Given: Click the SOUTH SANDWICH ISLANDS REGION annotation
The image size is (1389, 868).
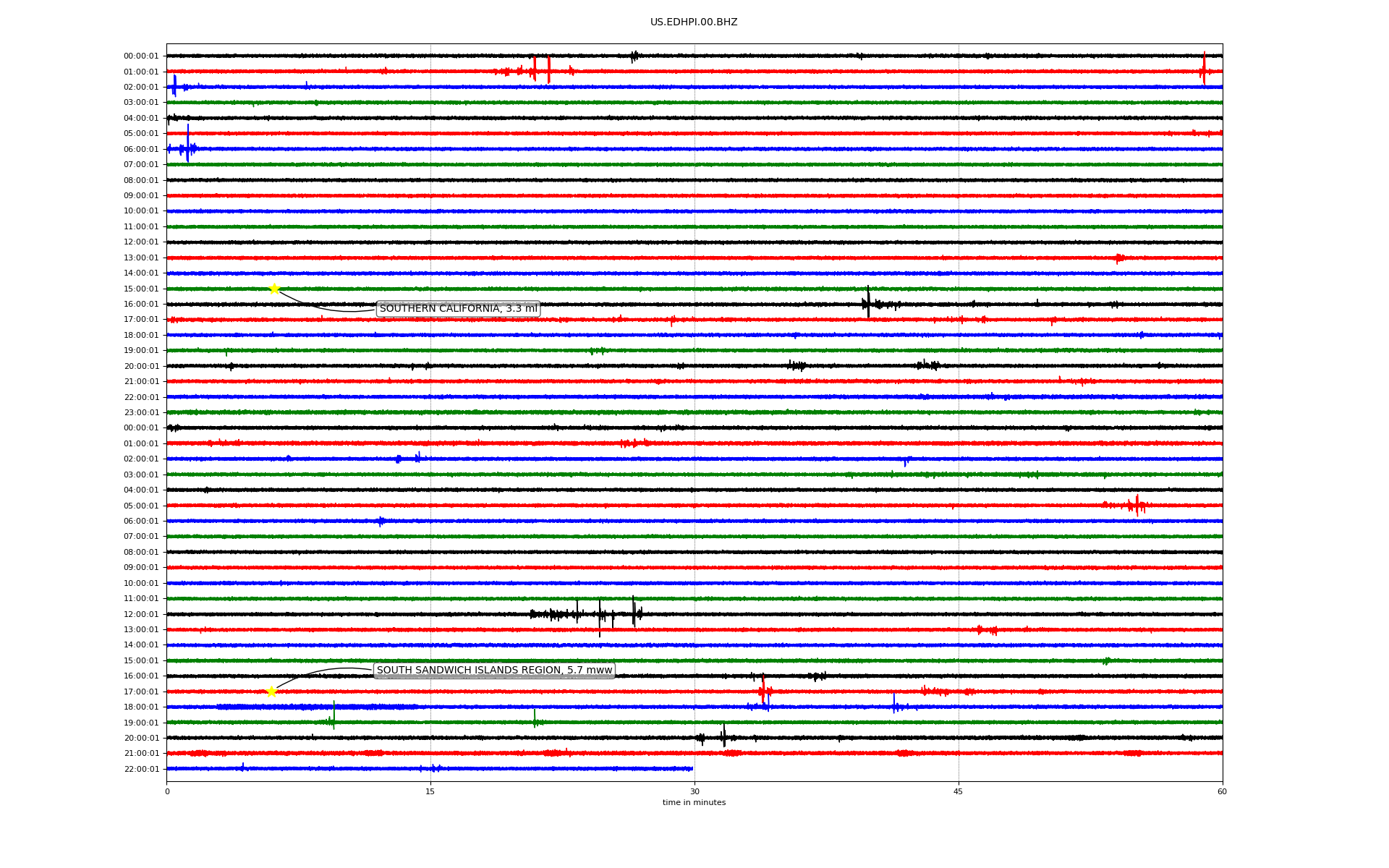Looking at the screenshot, I should [x=494, y=671].
